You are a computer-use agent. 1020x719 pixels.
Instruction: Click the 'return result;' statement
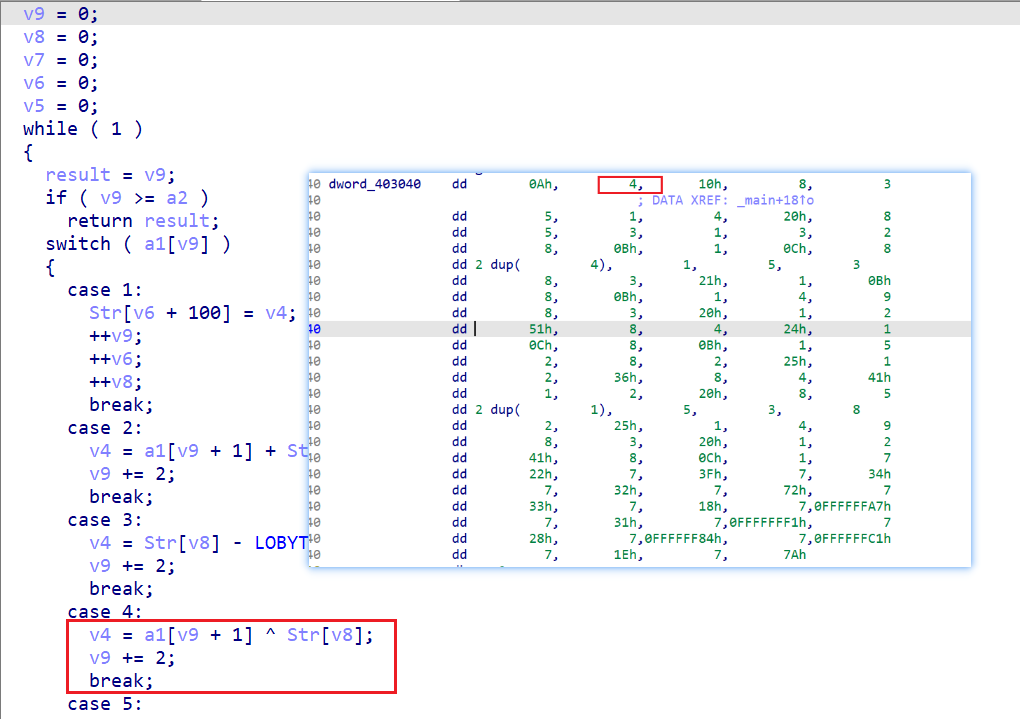tap(143, 221)
